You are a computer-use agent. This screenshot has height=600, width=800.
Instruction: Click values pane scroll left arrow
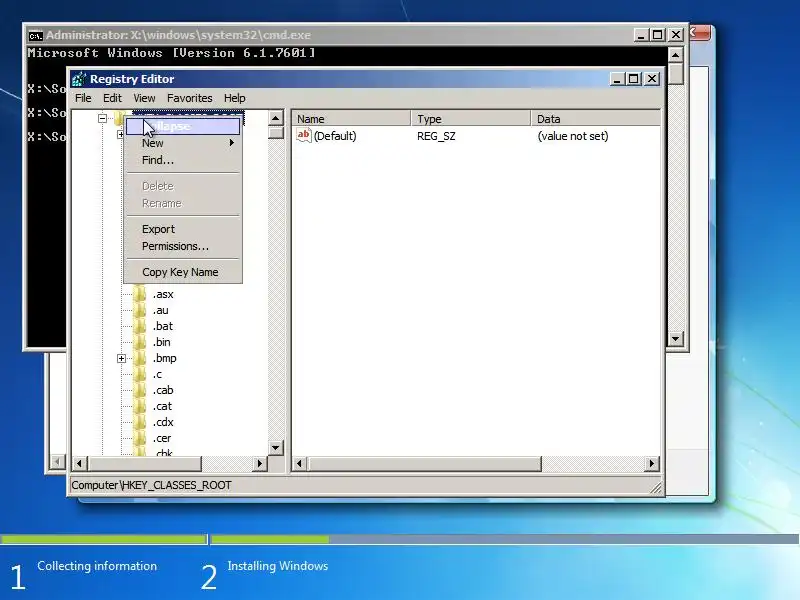coord(299,463)
